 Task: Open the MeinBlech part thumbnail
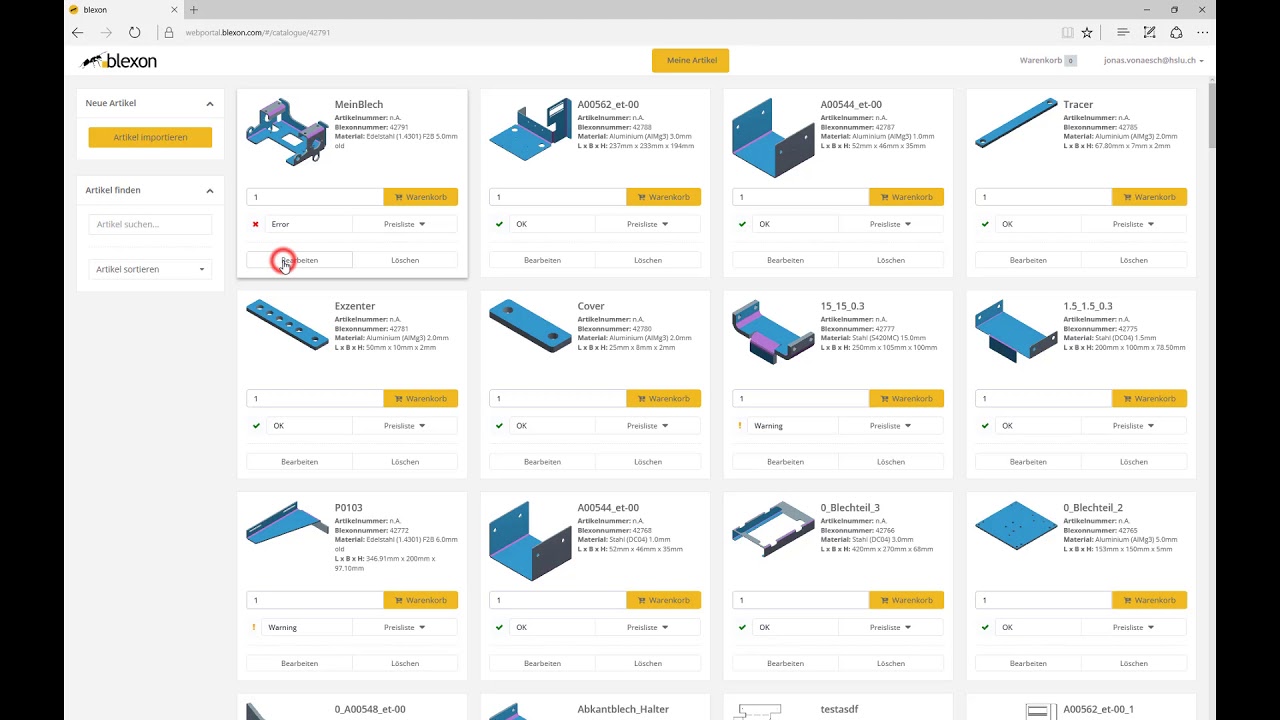(287, 132)
